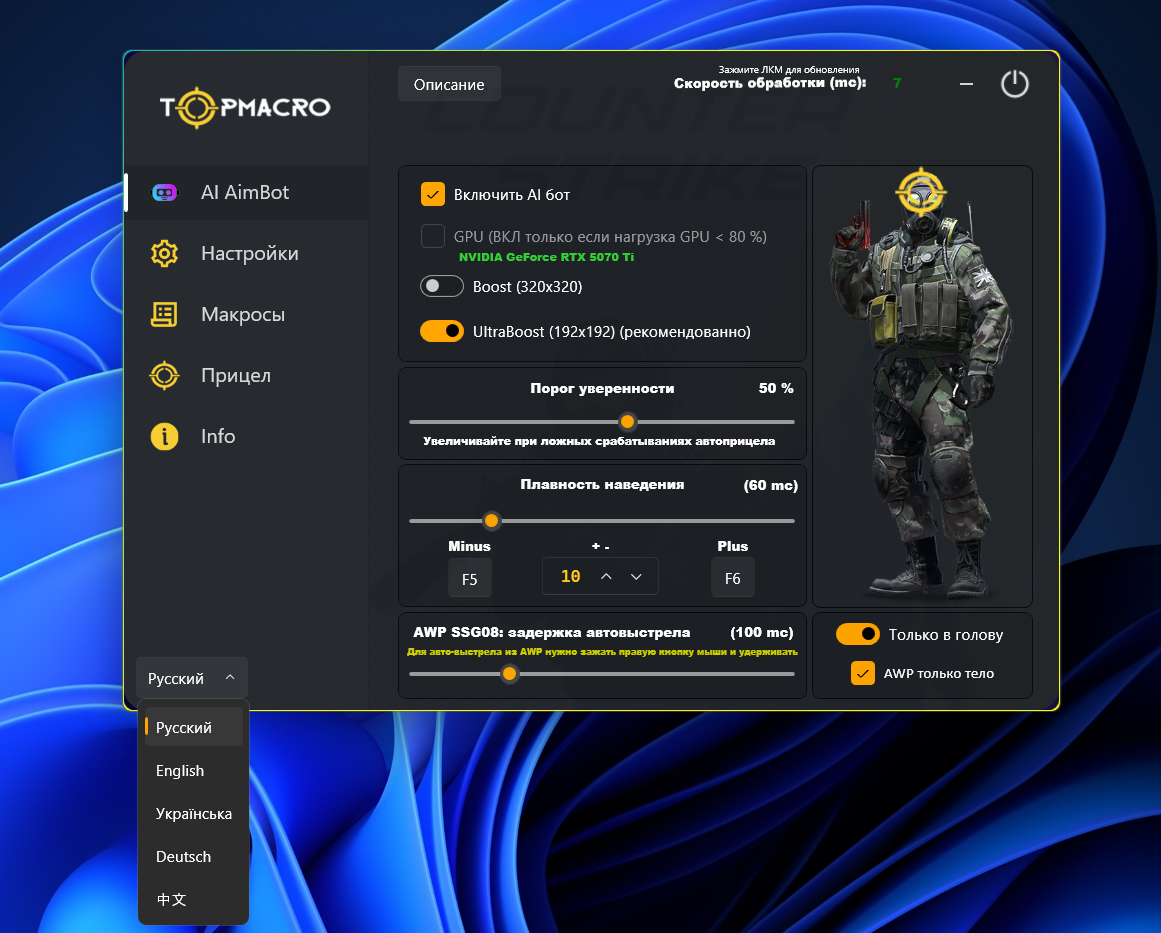
Task: Enable the Boost (320x320) switch
Action: tap(442, 287)
